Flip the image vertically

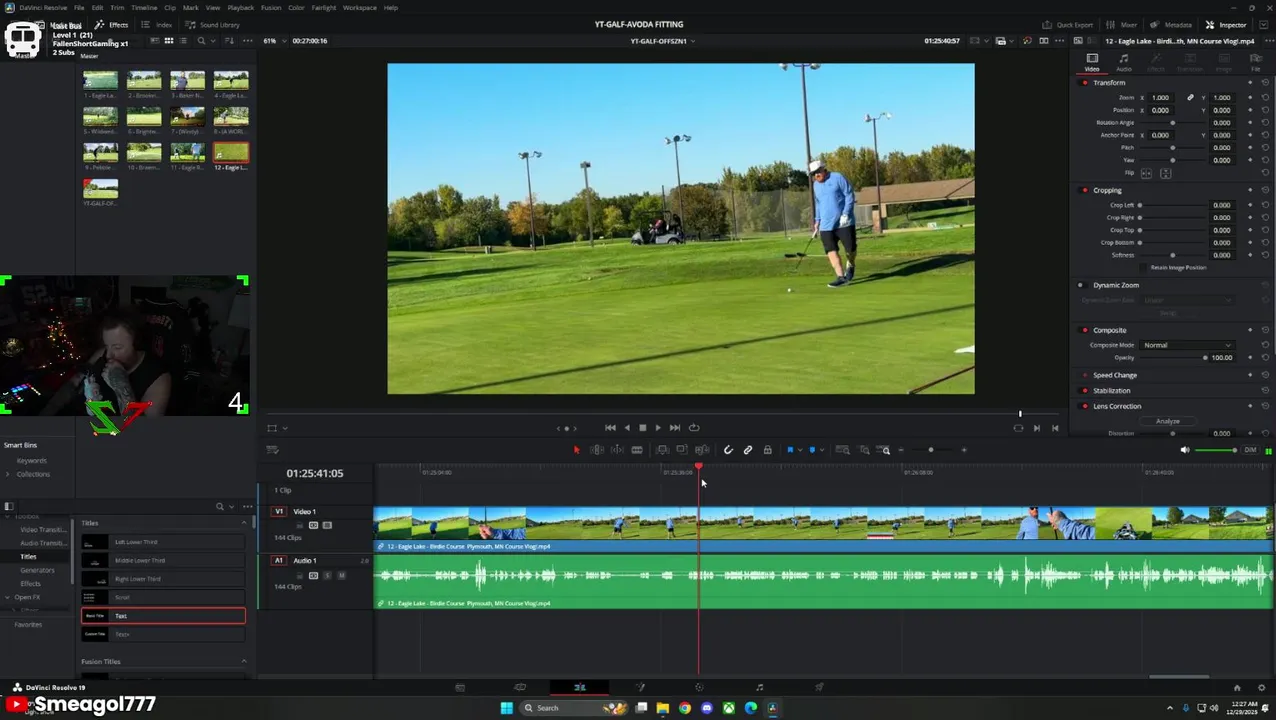tap(1165, 174)
